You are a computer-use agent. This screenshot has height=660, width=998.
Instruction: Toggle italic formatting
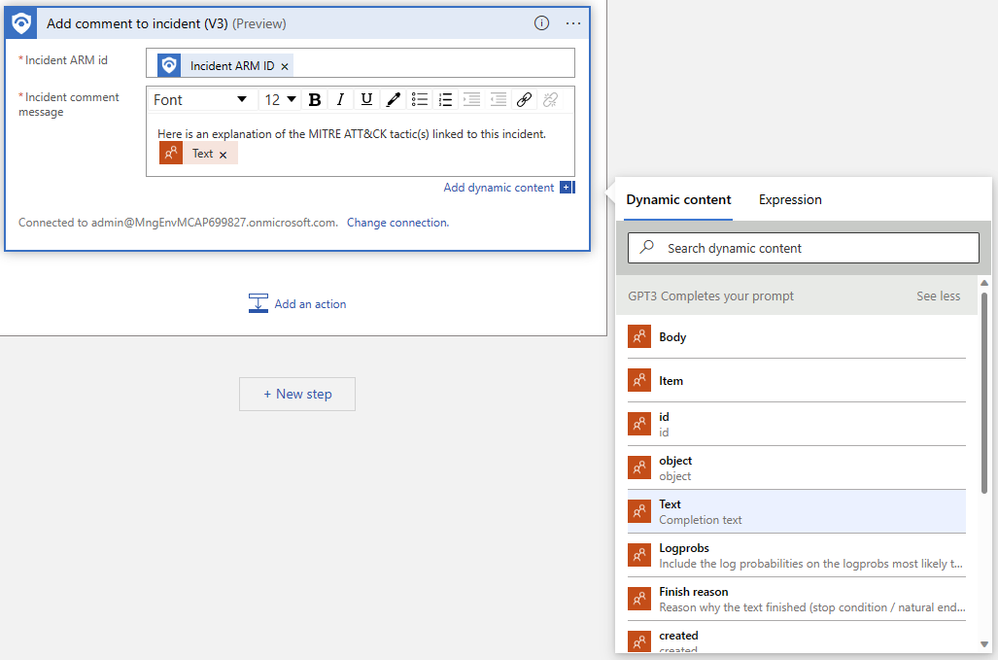[x=341, y=100]
